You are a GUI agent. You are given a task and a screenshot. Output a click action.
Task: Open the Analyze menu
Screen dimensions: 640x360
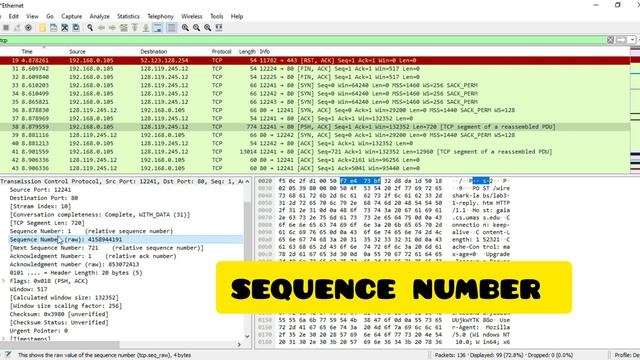100,16
